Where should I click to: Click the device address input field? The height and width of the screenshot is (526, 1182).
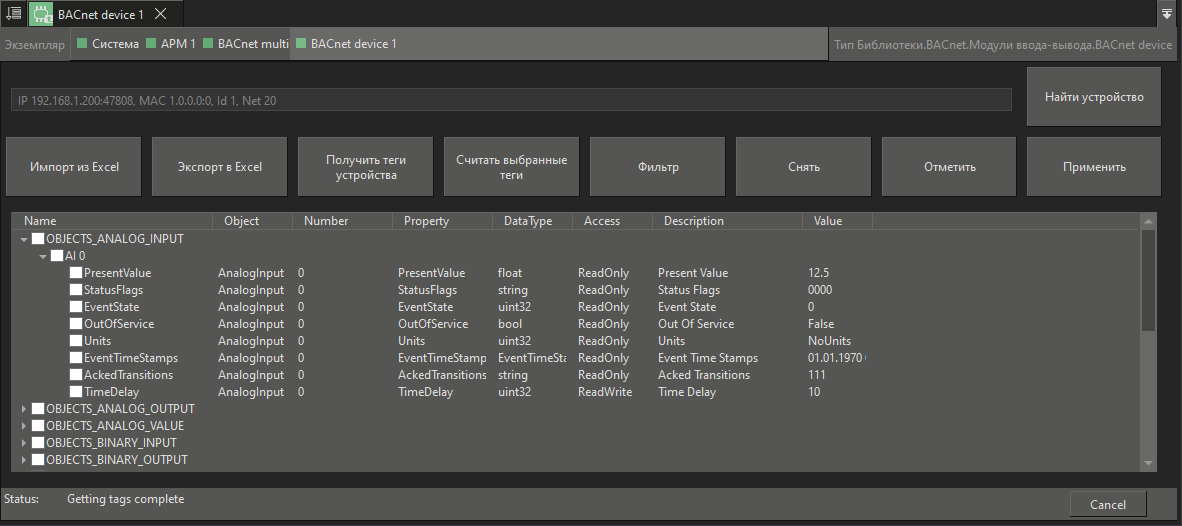(x=511, y=99)
